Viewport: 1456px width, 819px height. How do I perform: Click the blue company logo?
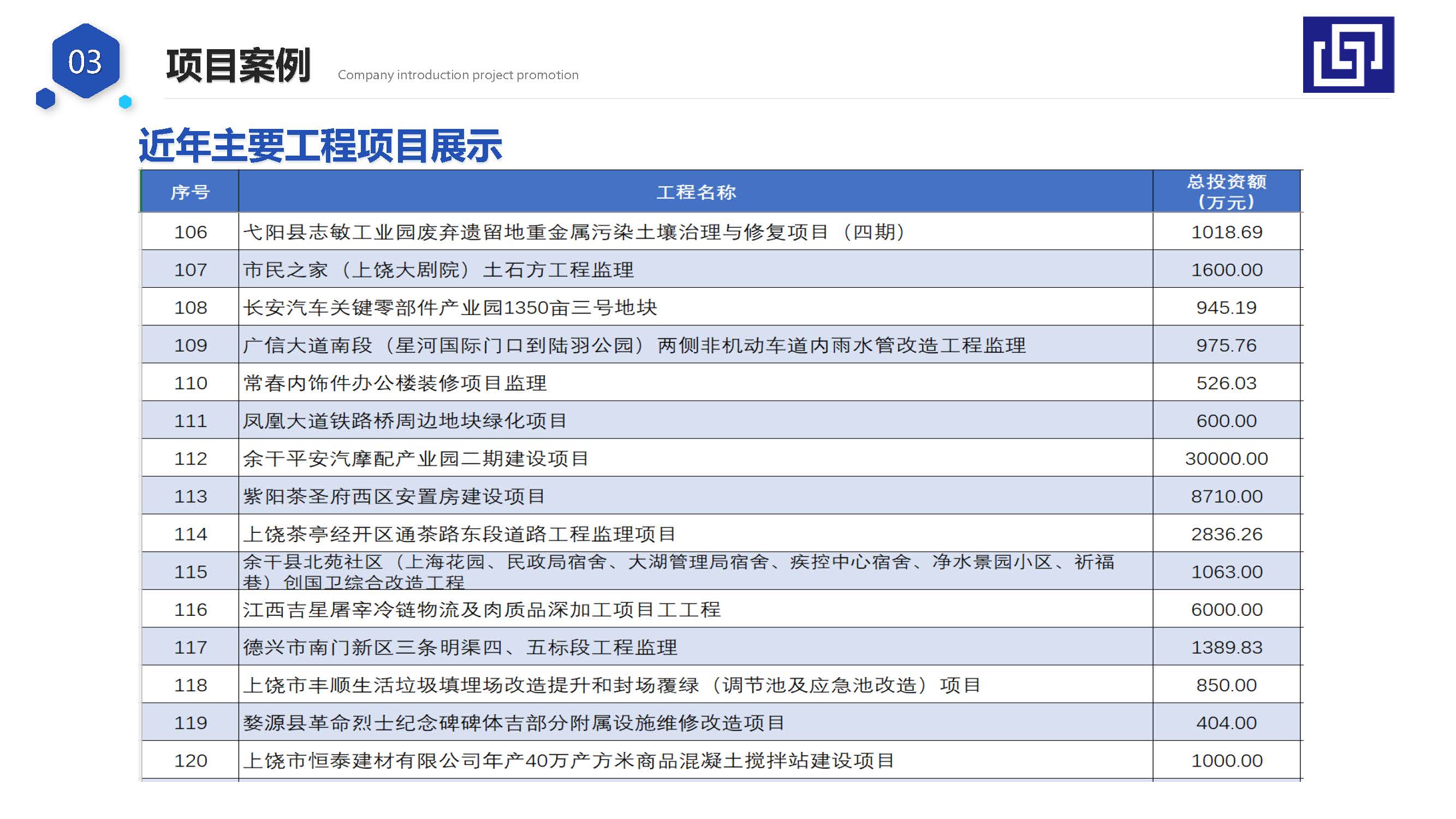tap(1348, 54)
